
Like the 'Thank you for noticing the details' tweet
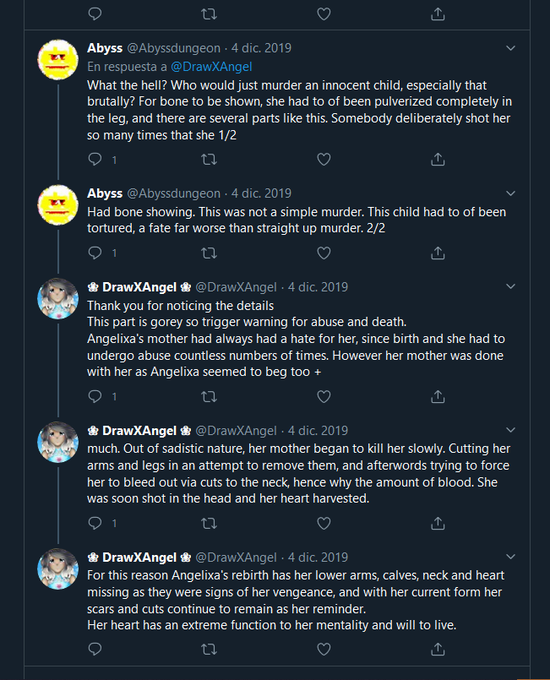pos(324,396)
